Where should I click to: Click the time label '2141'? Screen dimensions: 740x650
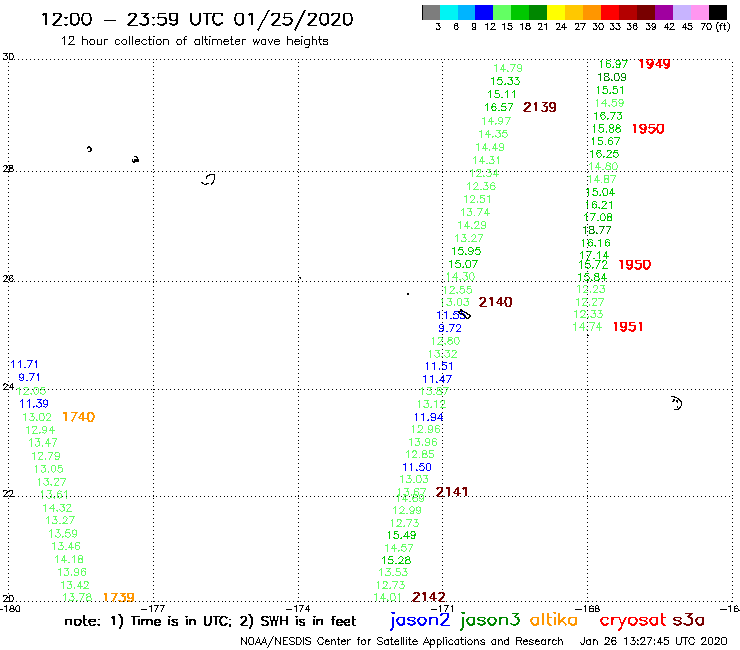coord(452,492)
